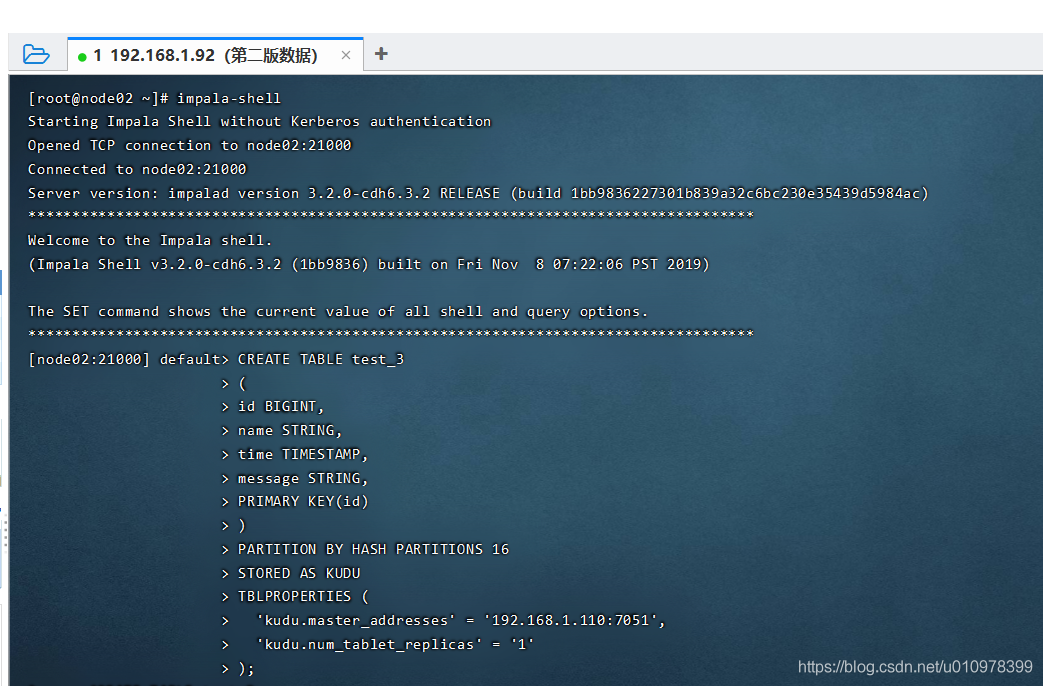Add a new session tab with plus
1043x686 pixels.
point(381,54)
